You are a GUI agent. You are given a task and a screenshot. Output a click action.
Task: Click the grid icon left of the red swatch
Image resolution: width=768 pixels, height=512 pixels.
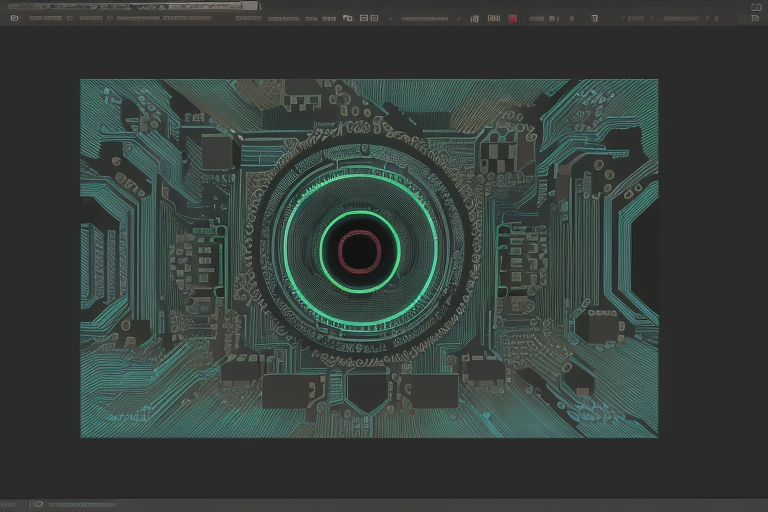click(x=474, y=18)
